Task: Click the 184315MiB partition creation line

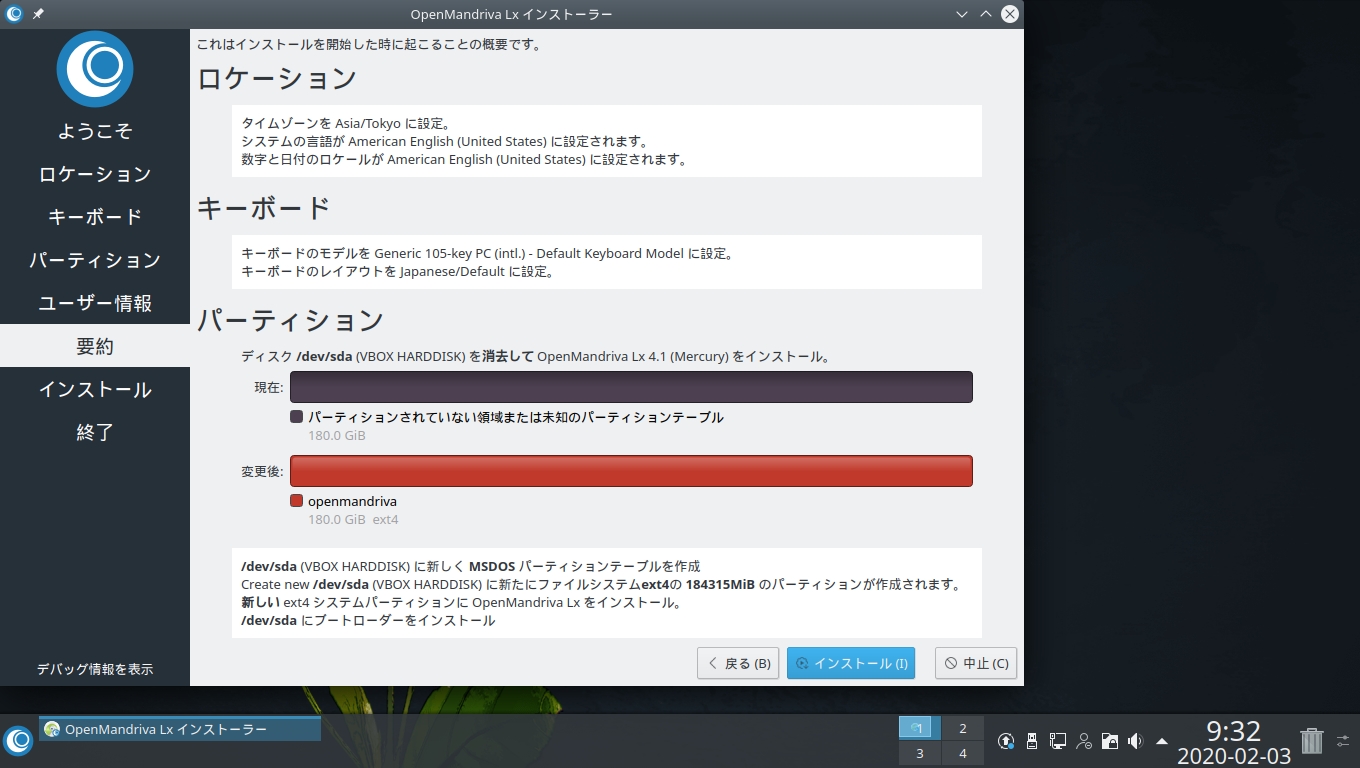Action: point(601,584)
